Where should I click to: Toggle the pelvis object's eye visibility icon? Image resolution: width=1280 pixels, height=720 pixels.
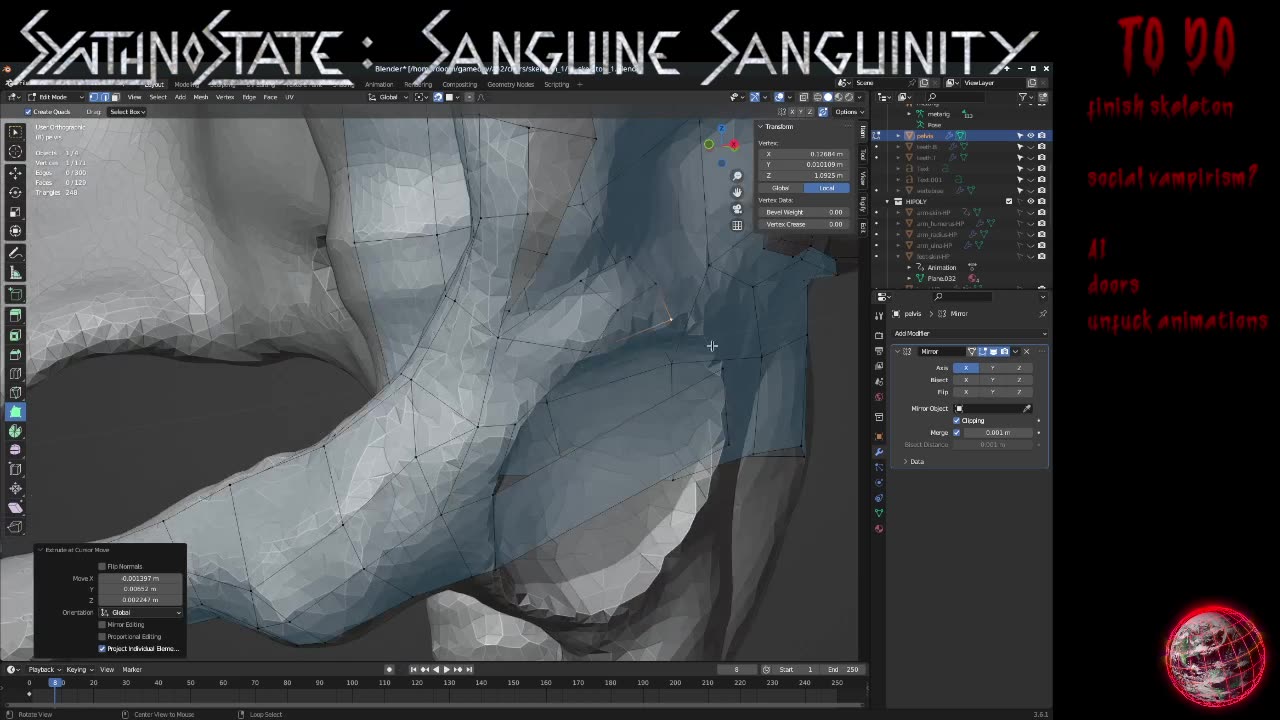click(1031, 135)
